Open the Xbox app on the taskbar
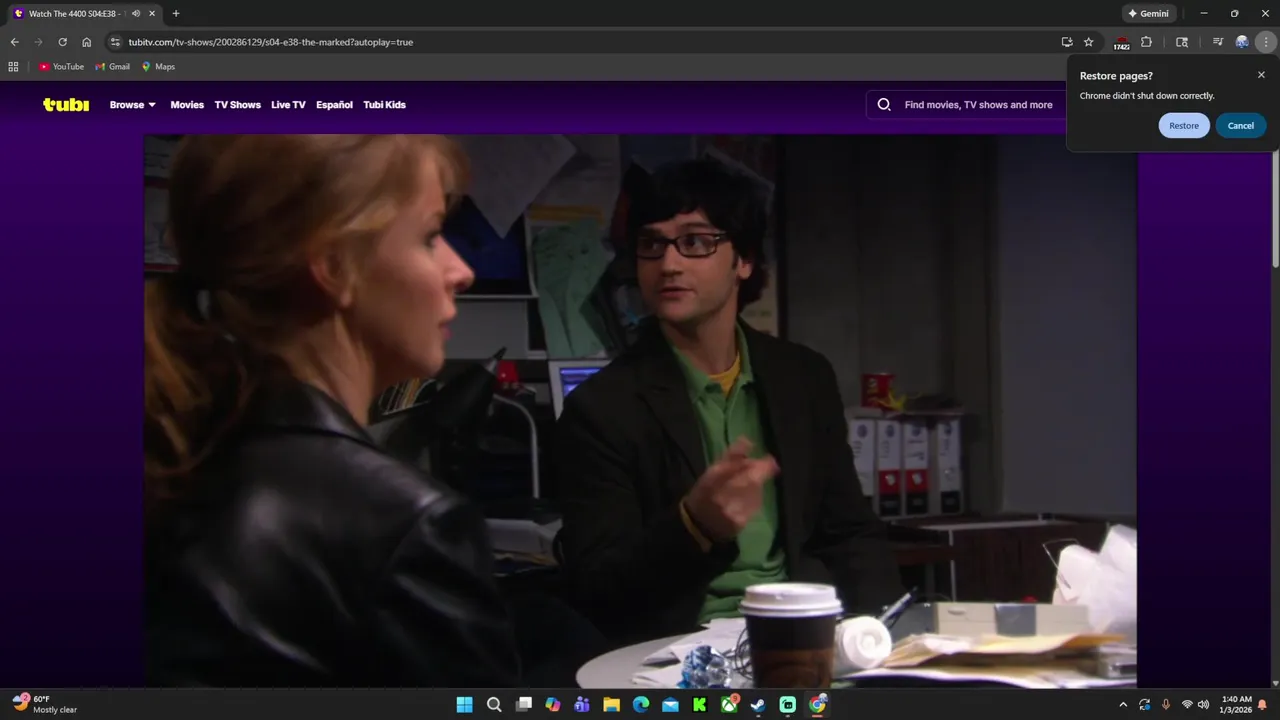 click(x=729, y=705)
